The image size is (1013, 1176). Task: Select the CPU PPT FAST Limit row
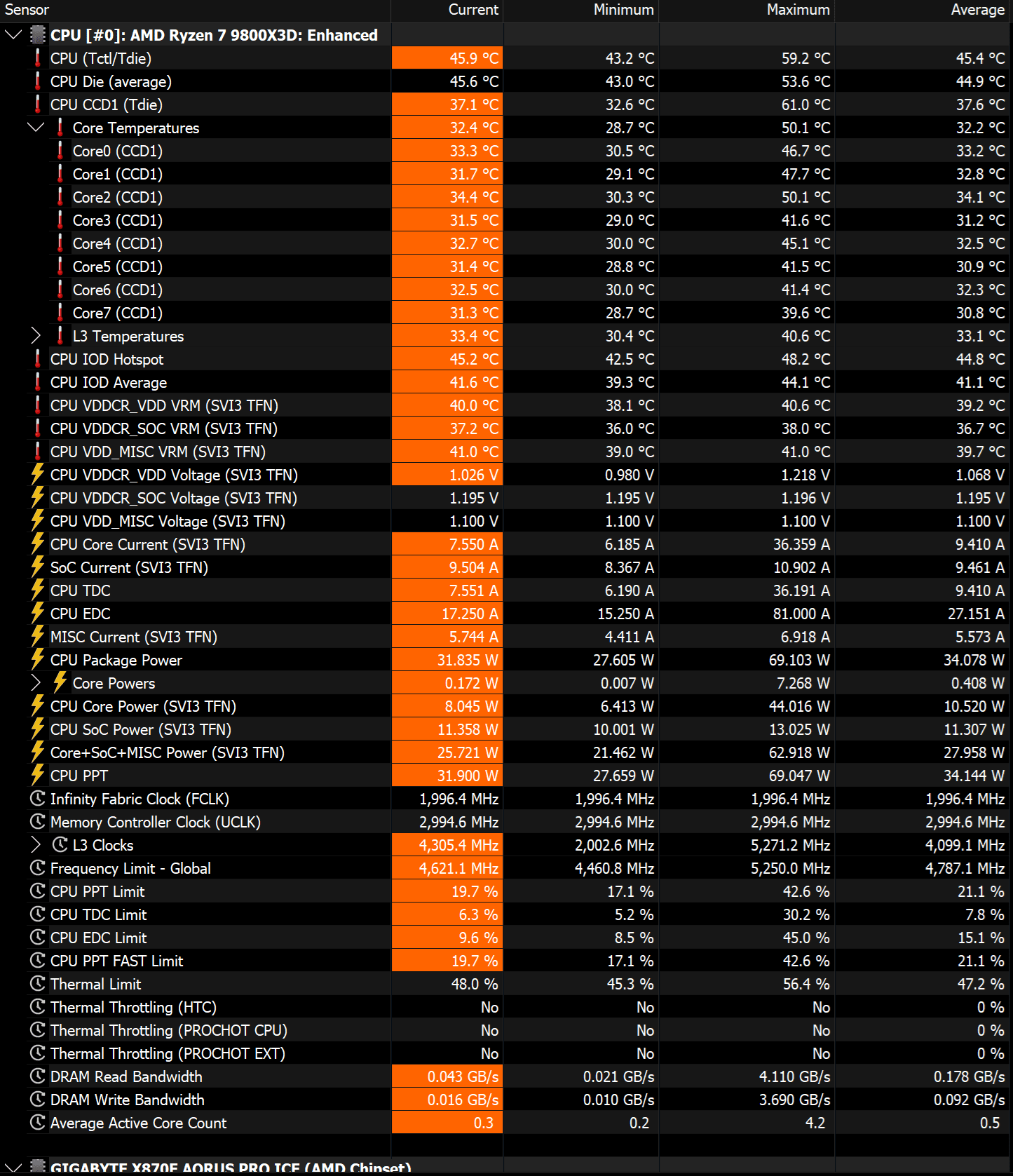tap(506, 961)
